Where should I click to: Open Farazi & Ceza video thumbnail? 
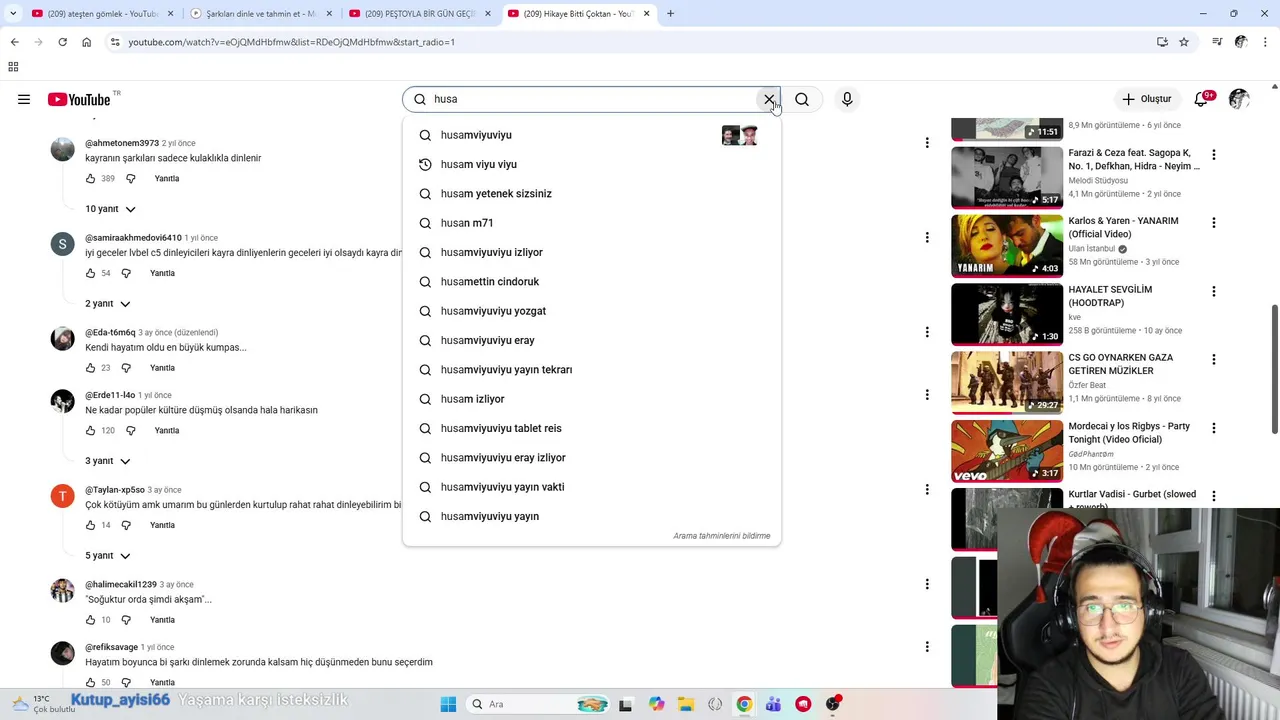point(1007,177)
